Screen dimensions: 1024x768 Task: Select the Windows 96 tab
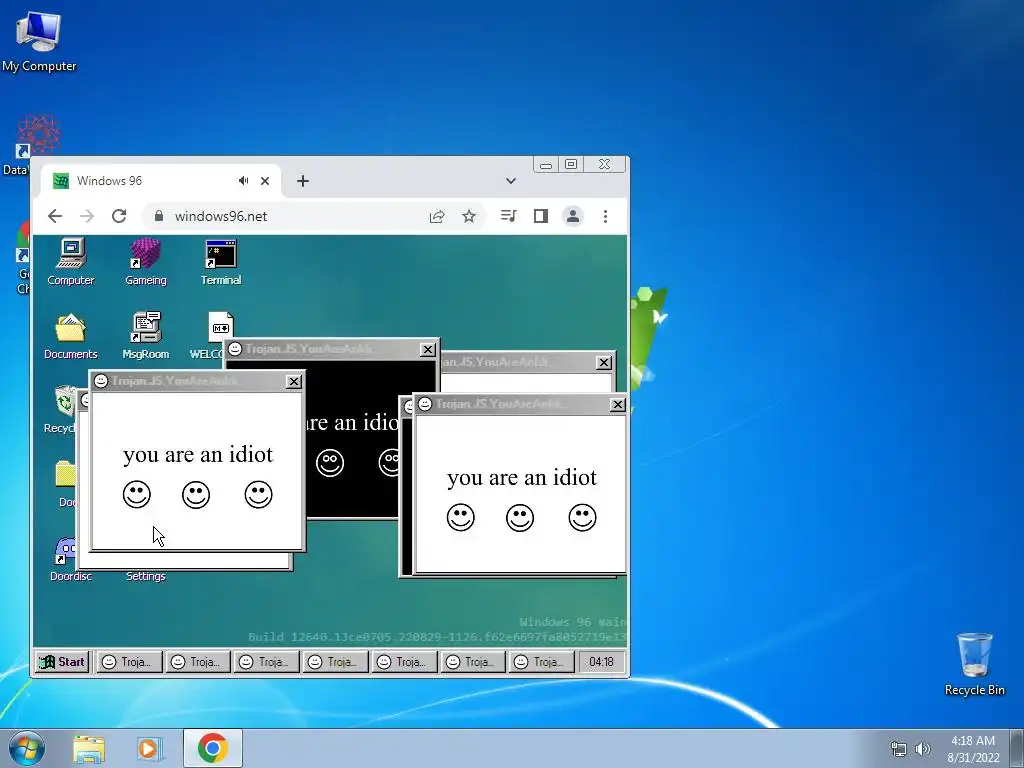point(161,181)
